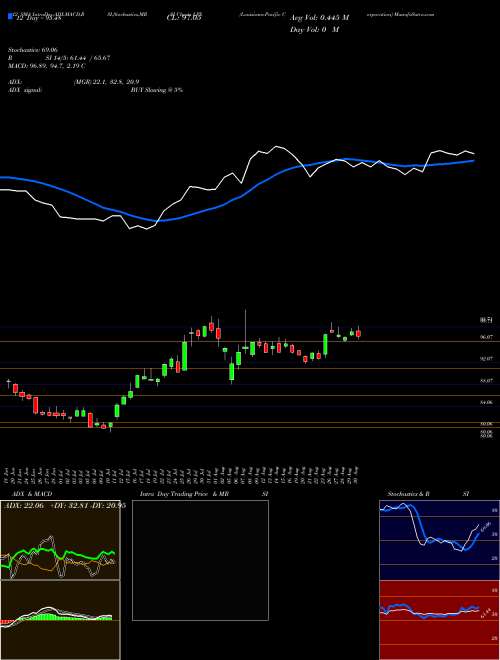Open the red RSI sub-chart

(x=439, y=620)
